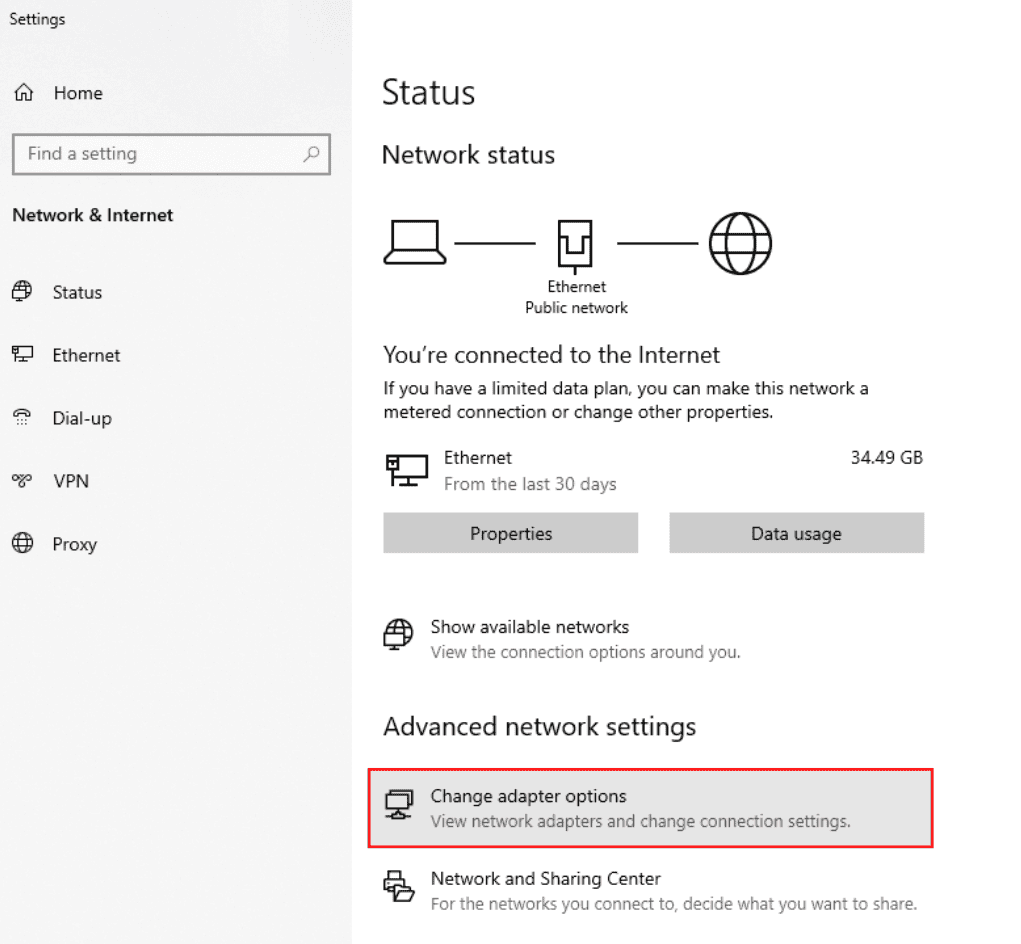Click the VPN icon in sidebar
This screenshot has height=944, width=1021.
[22, 481]
